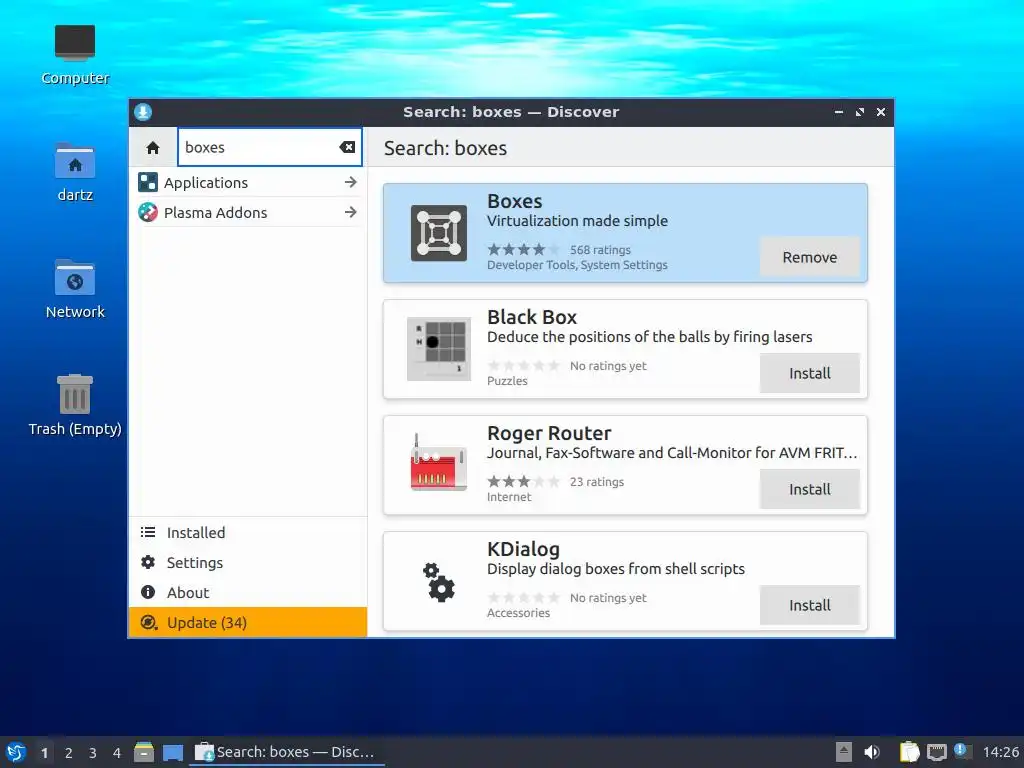
Task: Click the Puzzles category label
Action: click(507, 381)
